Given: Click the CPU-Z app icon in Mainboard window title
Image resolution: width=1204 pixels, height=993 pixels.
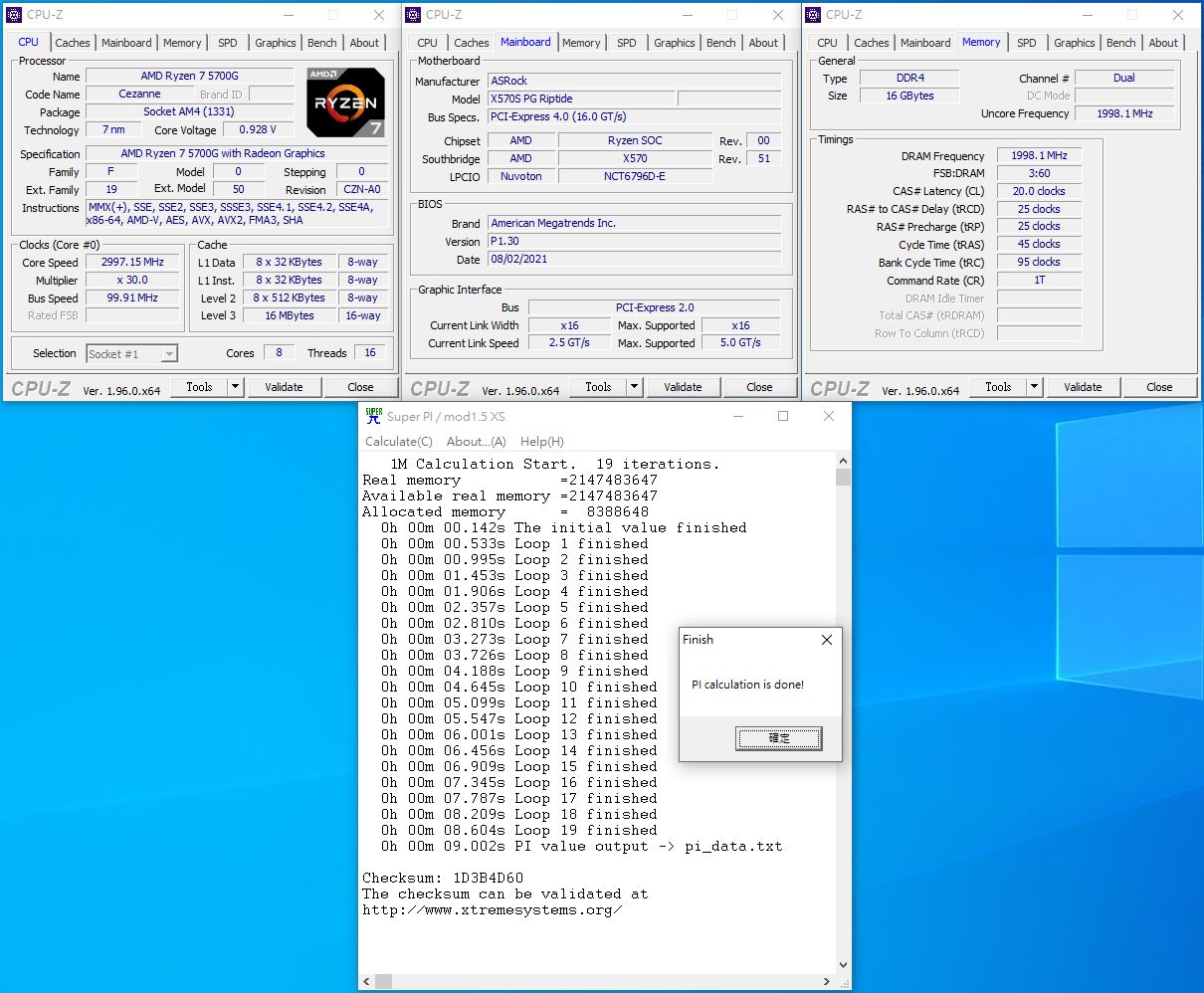Looking at the screenshot, I should pyautogui.click(x=414, y=15).
